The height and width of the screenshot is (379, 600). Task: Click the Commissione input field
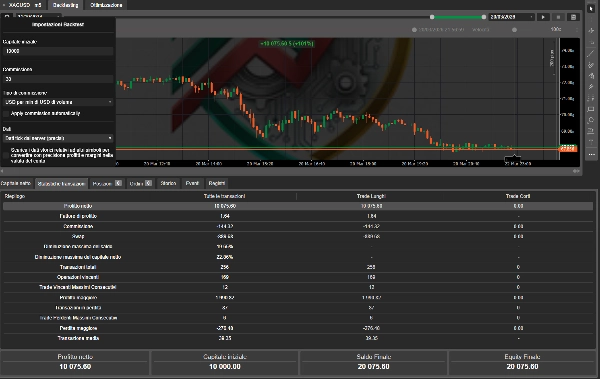click(x=58, y=79)
